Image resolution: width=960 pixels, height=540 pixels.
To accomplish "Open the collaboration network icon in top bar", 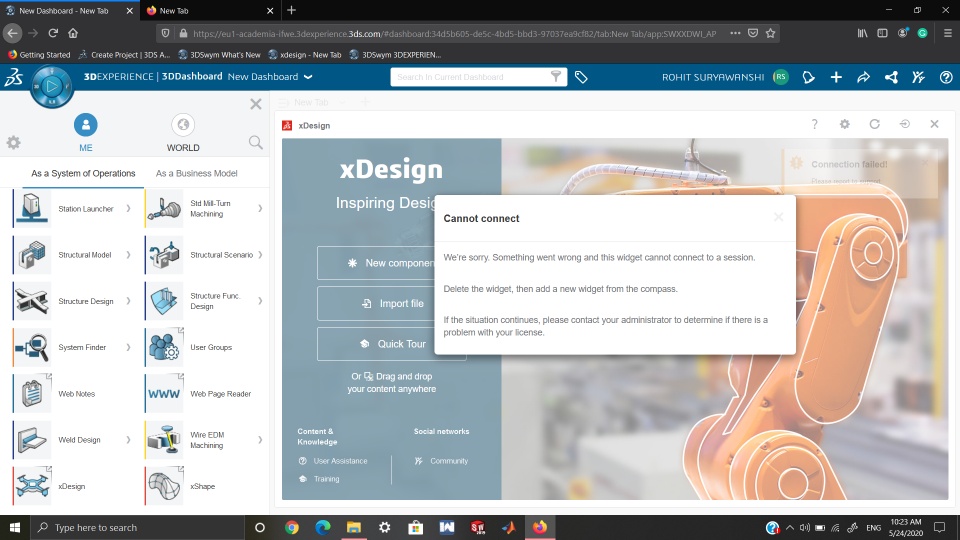I will (891, 77).
